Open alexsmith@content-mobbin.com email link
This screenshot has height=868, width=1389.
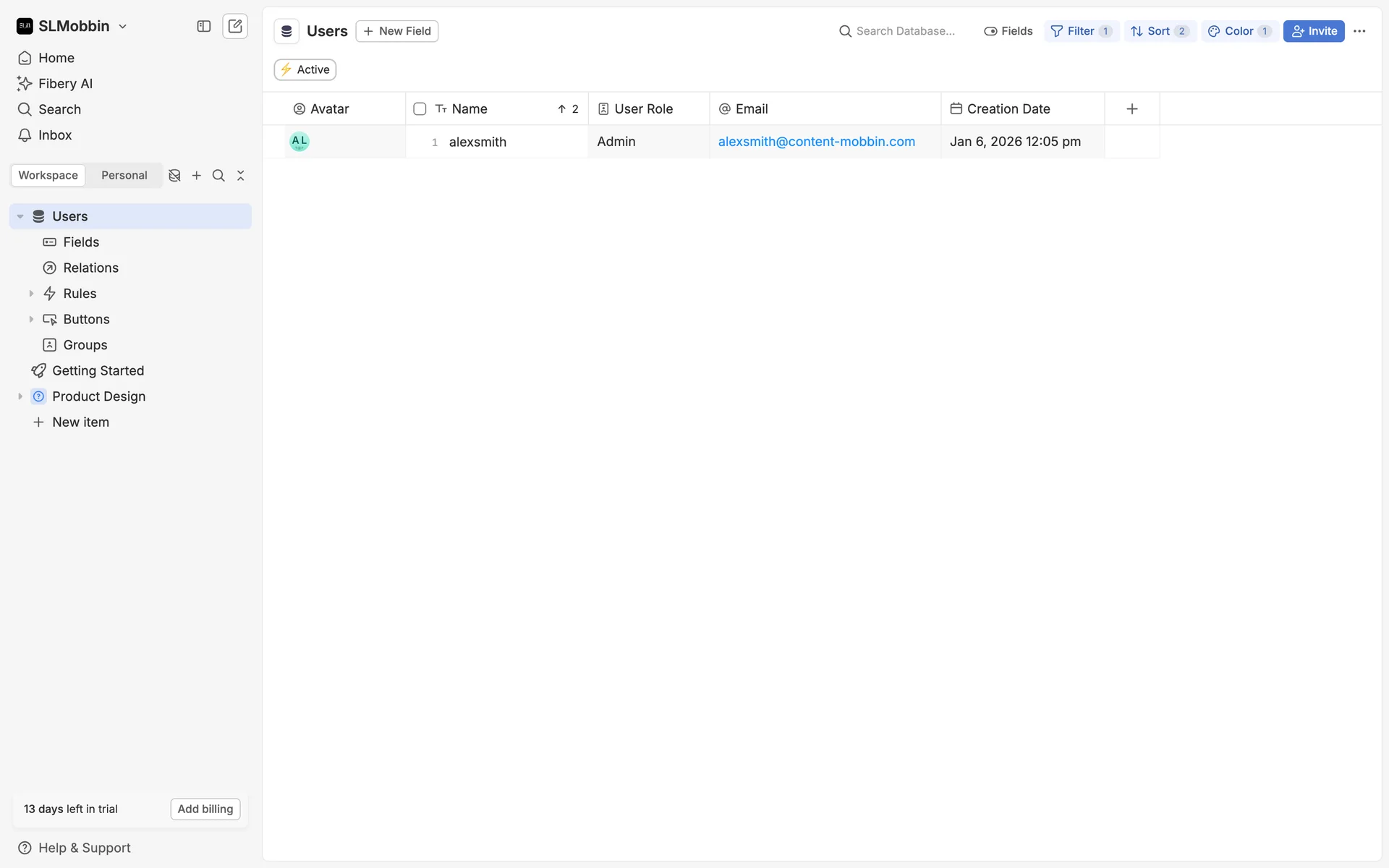coord(816,142)
